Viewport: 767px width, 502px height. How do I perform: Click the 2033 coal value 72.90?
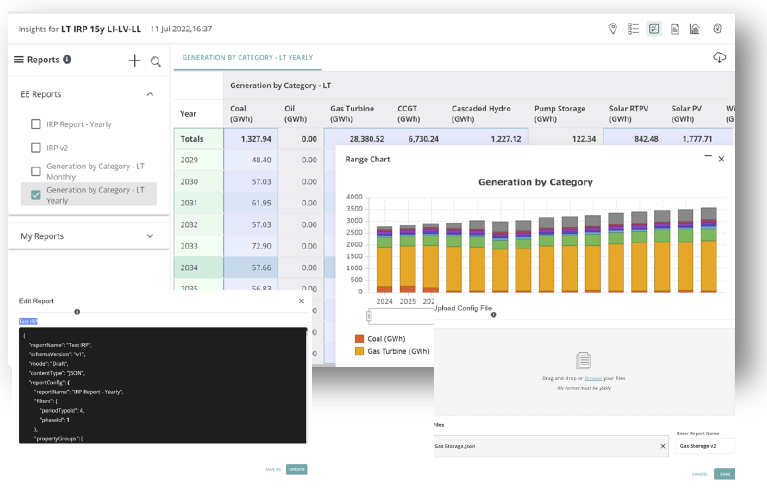point(261,246)
